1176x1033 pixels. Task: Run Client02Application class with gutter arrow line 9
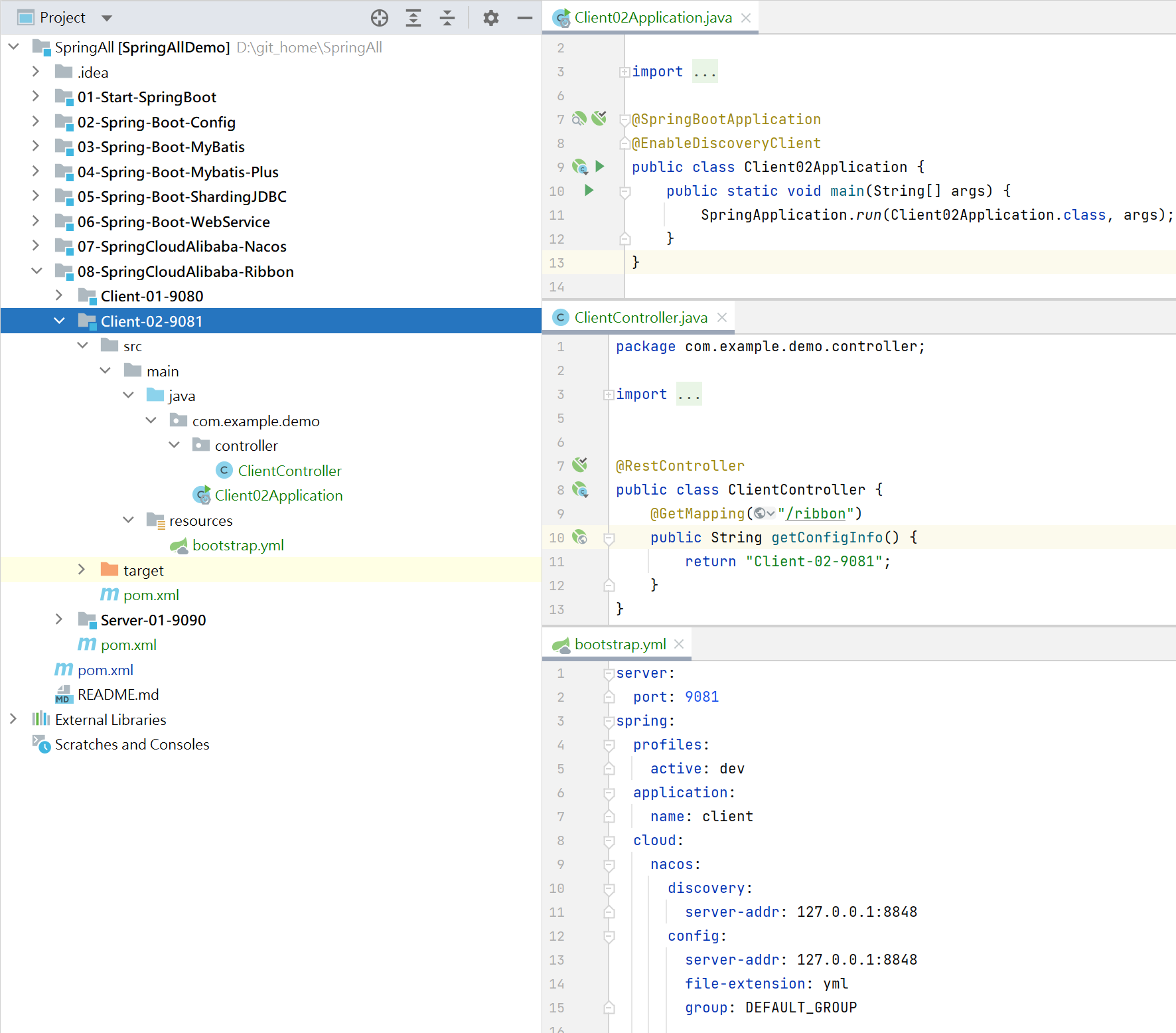coord(600,166)
